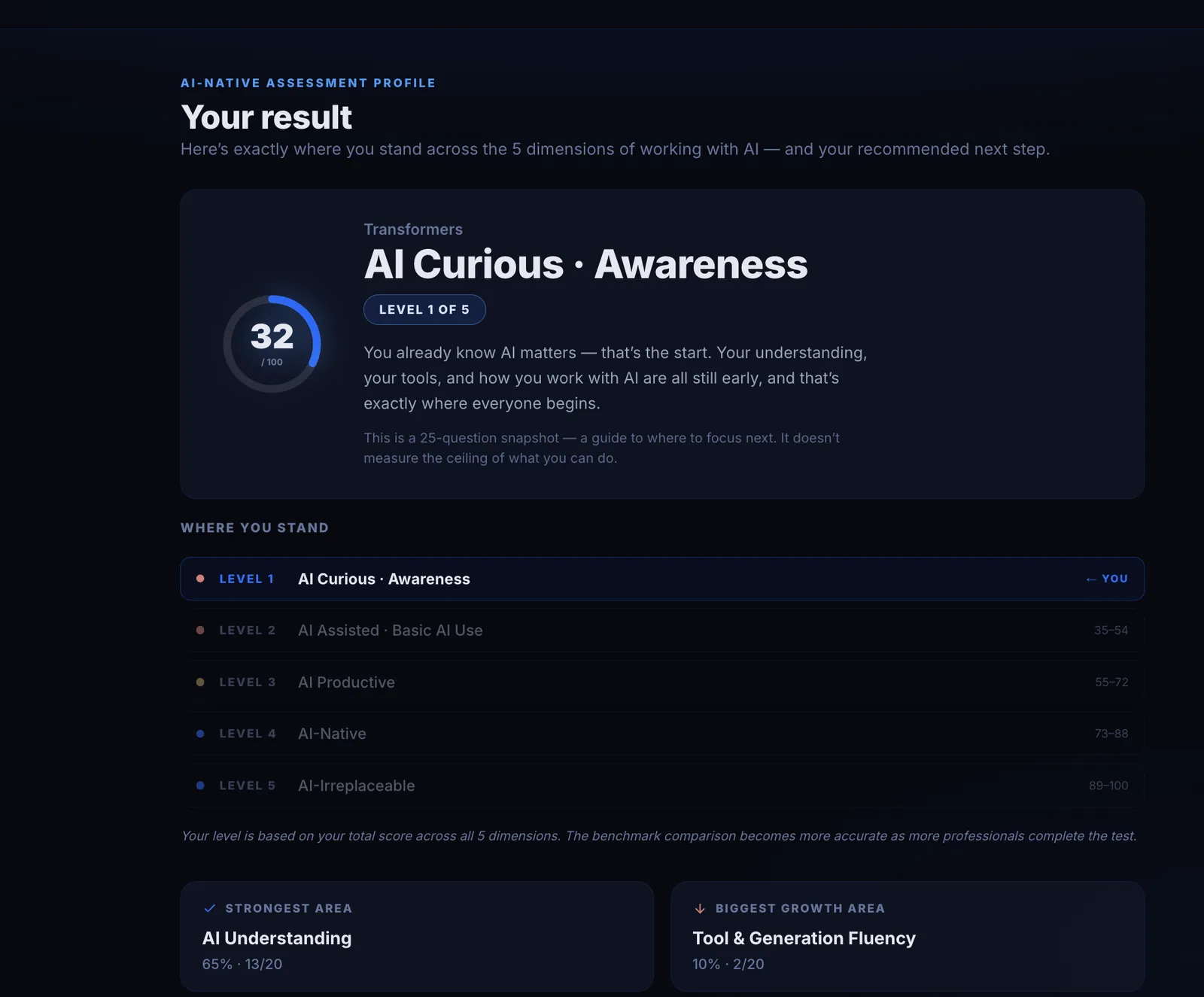Screen dimensions: 1204x997
Task: Click the pink dot next to Level 1
Action: tap(200, 579)
